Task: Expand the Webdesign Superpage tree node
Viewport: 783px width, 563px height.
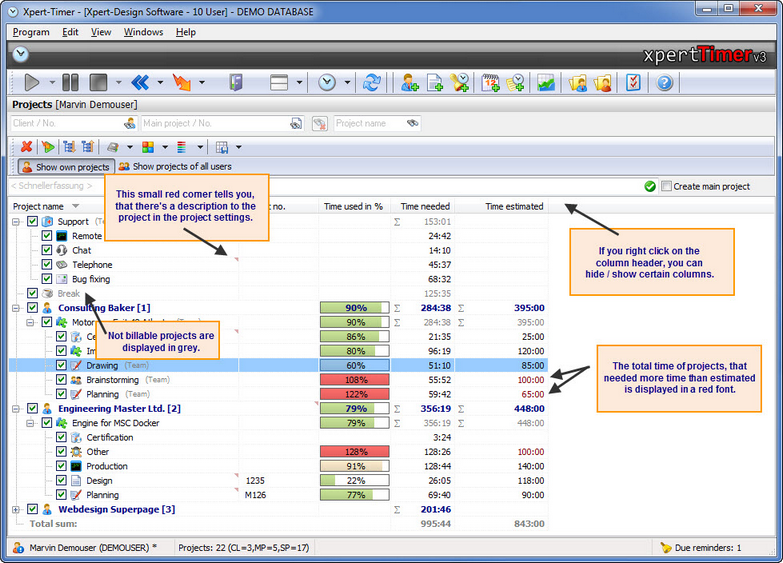Action: (x=16, y=510)
